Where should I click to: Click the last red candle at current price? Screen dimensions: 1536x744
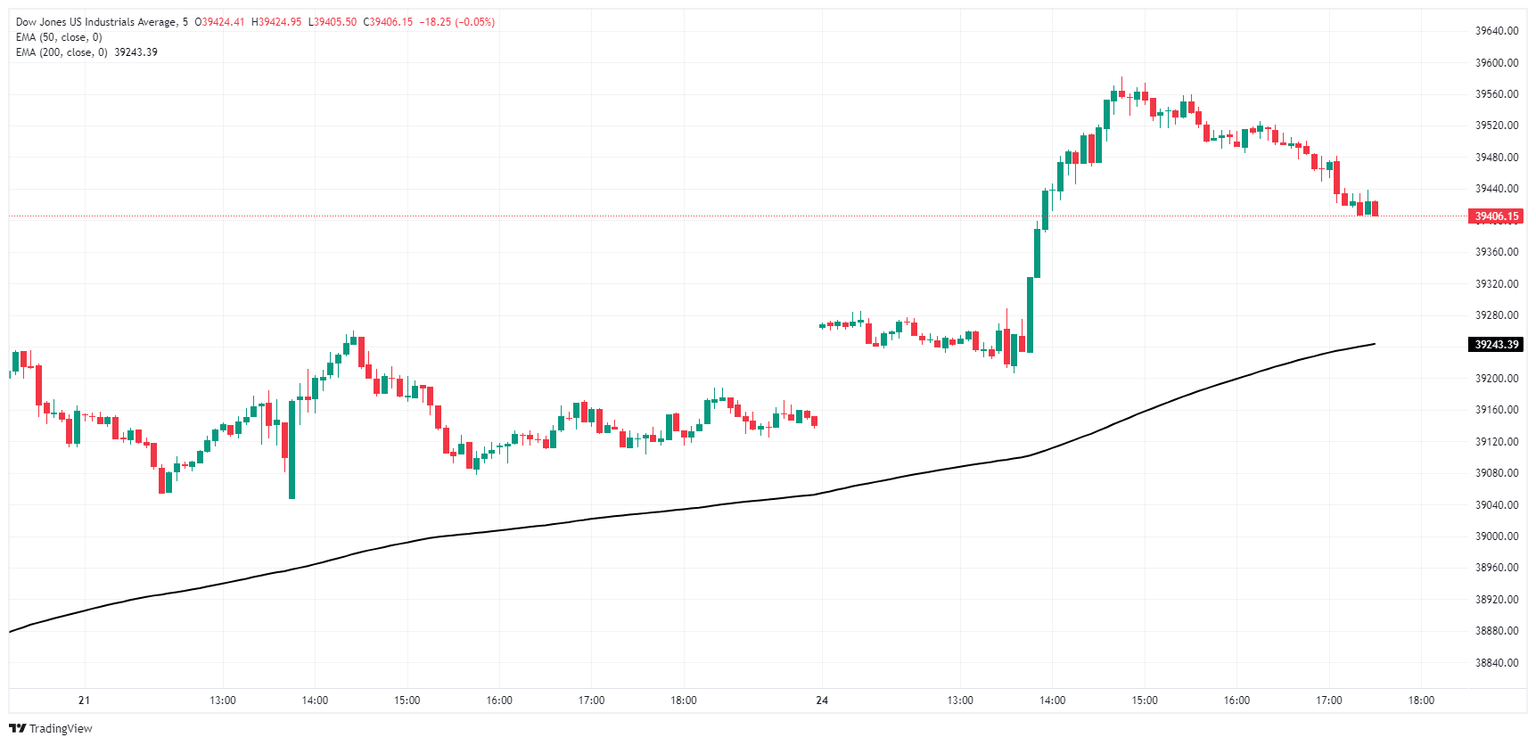(1375, 208)
